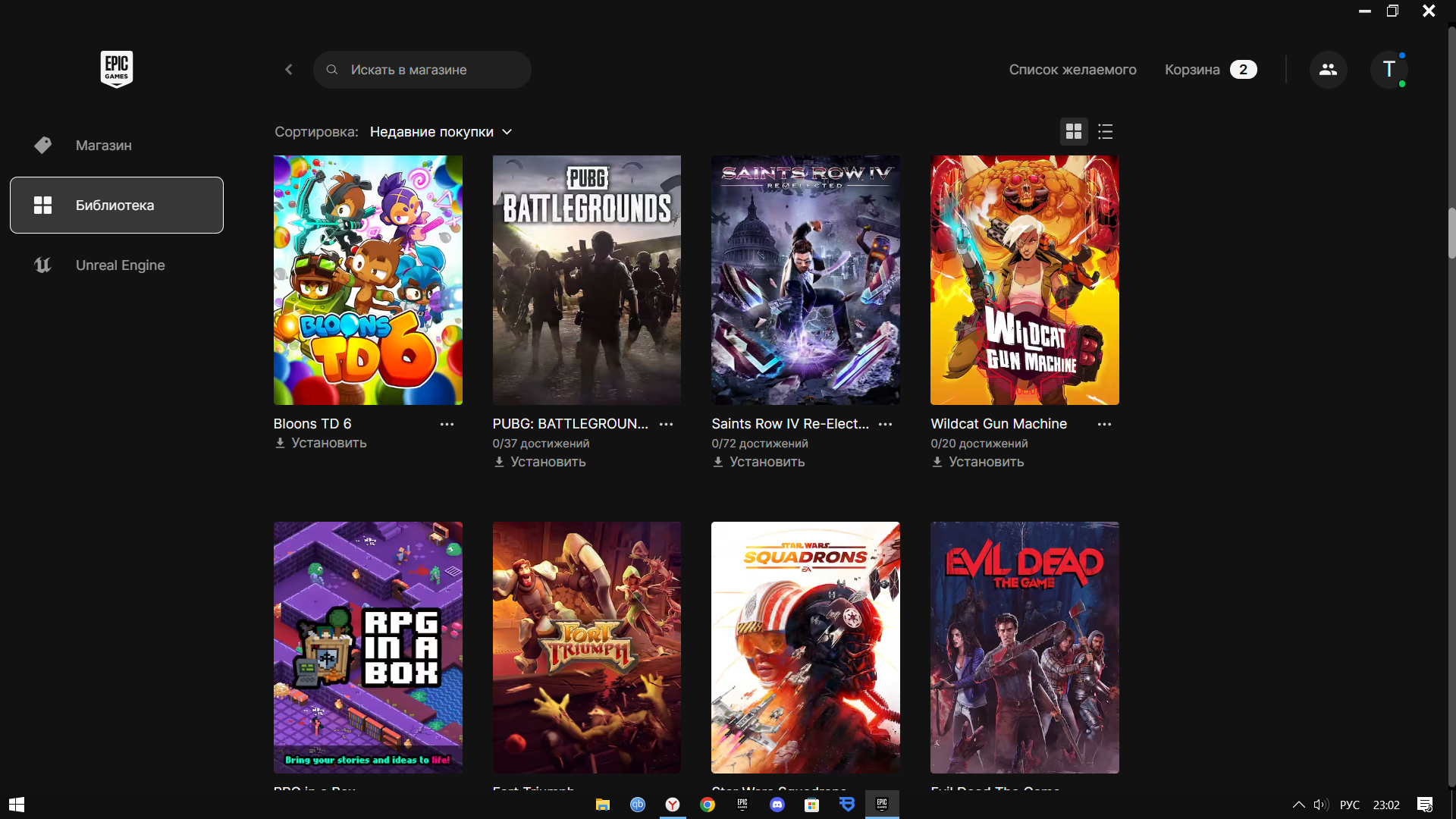Click the active Epic Games taskbar icon
The width and height of the screenshot is (1456, 819).
click(x=882, y=805)
